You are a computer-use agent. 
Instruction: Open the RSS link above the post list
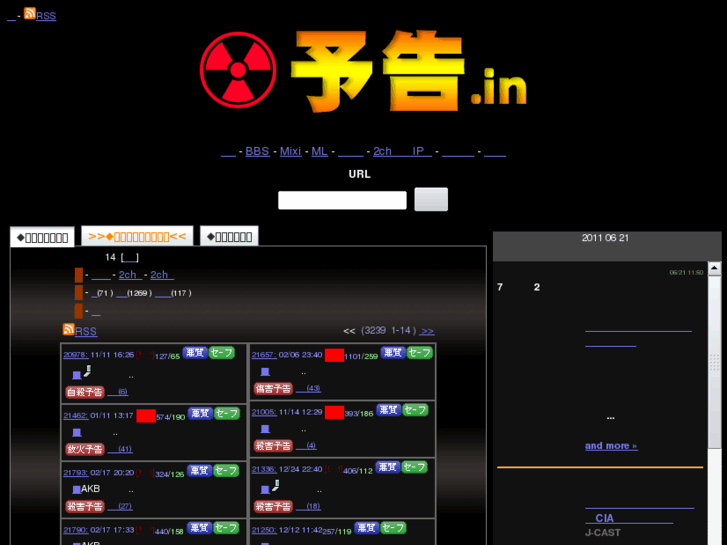point(86,332)
